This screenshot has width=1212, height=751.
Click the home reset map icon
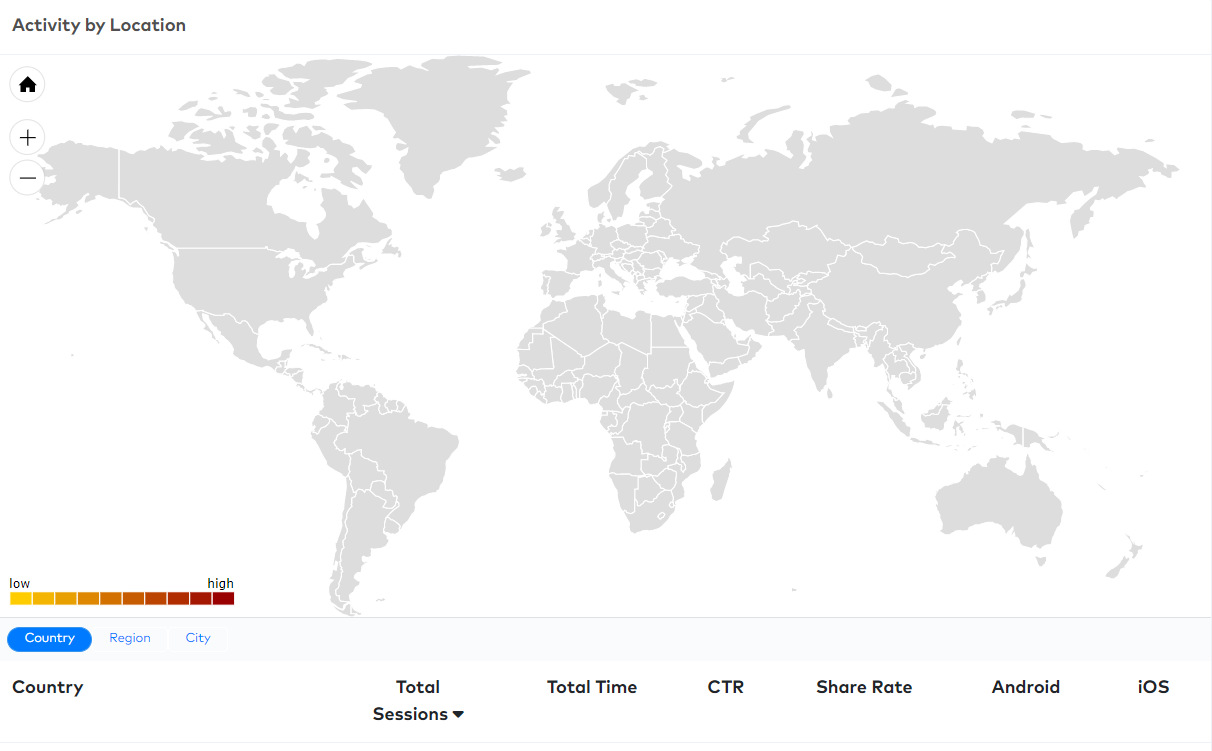pos(28,85)
